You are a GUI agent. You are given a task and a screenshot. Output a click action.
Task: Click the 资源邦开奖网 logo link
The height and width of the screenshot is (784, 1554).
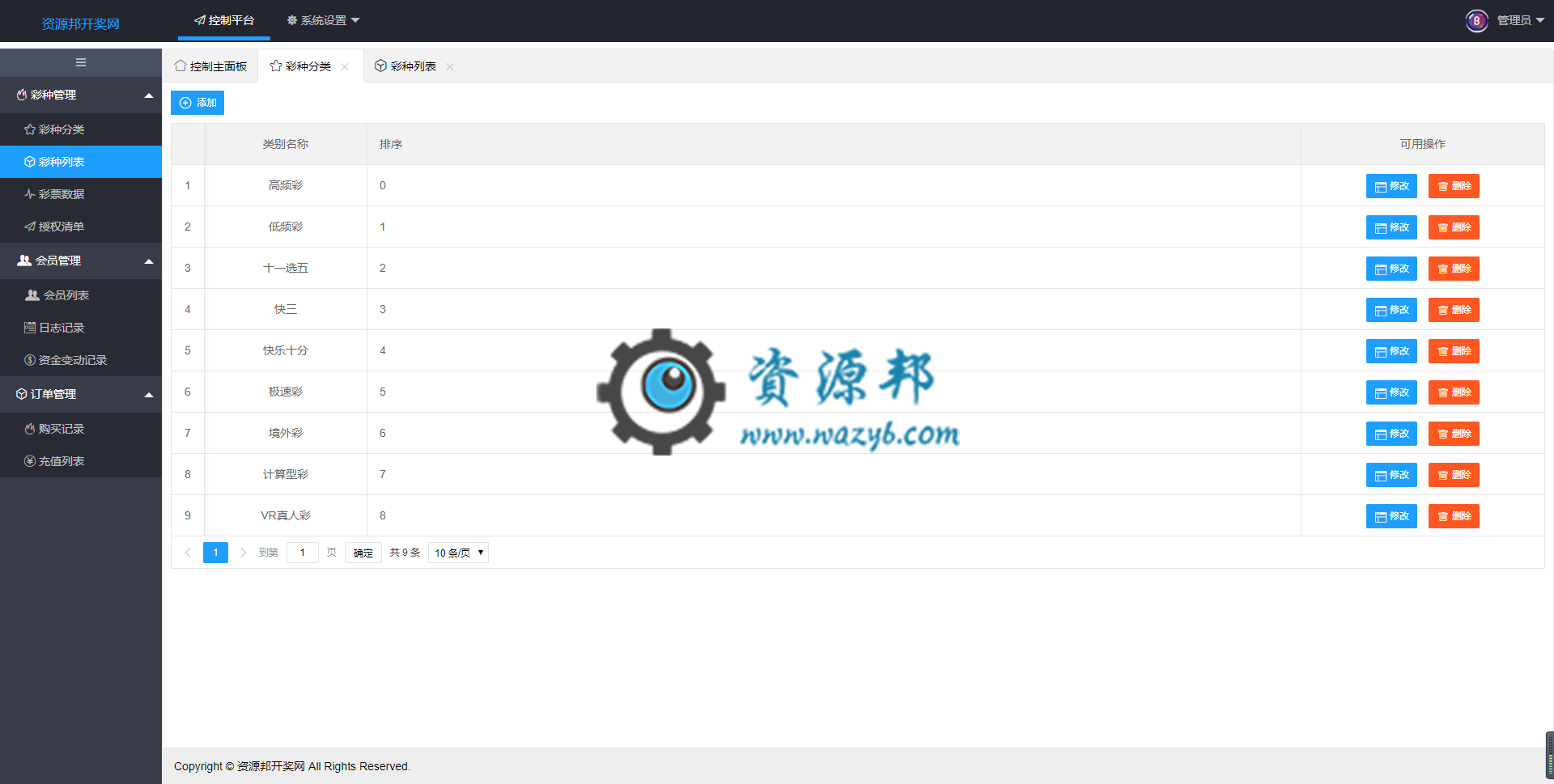80,24
